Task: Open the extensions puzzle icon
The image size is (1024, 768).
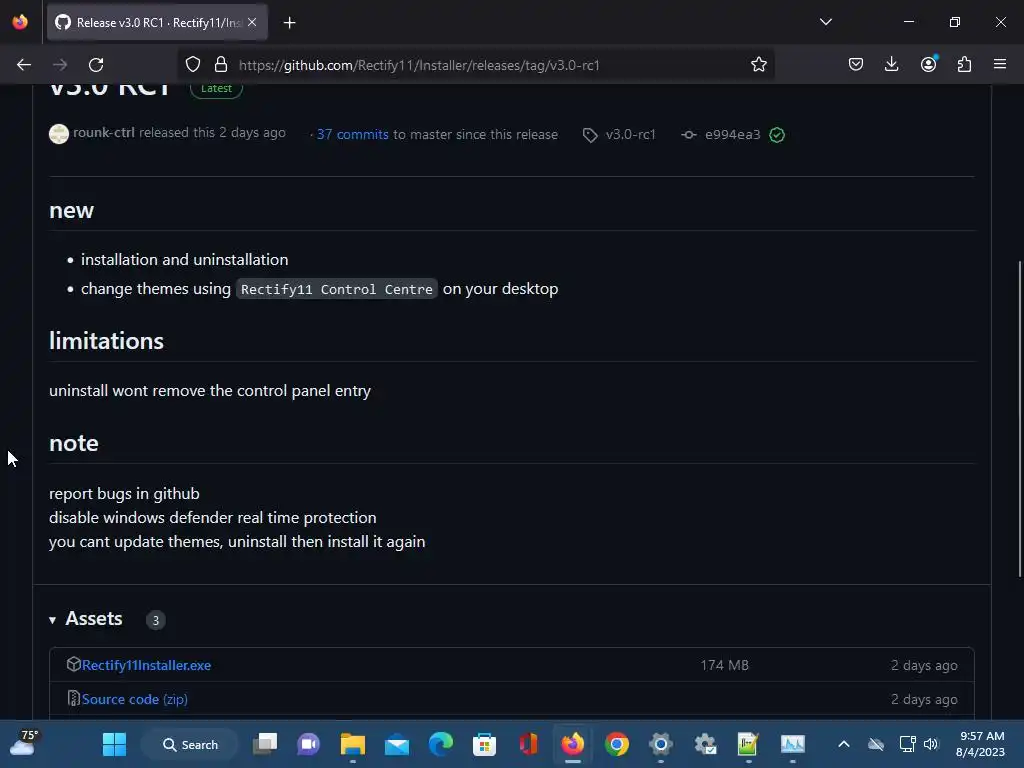Action: click(x=964, y=65)
